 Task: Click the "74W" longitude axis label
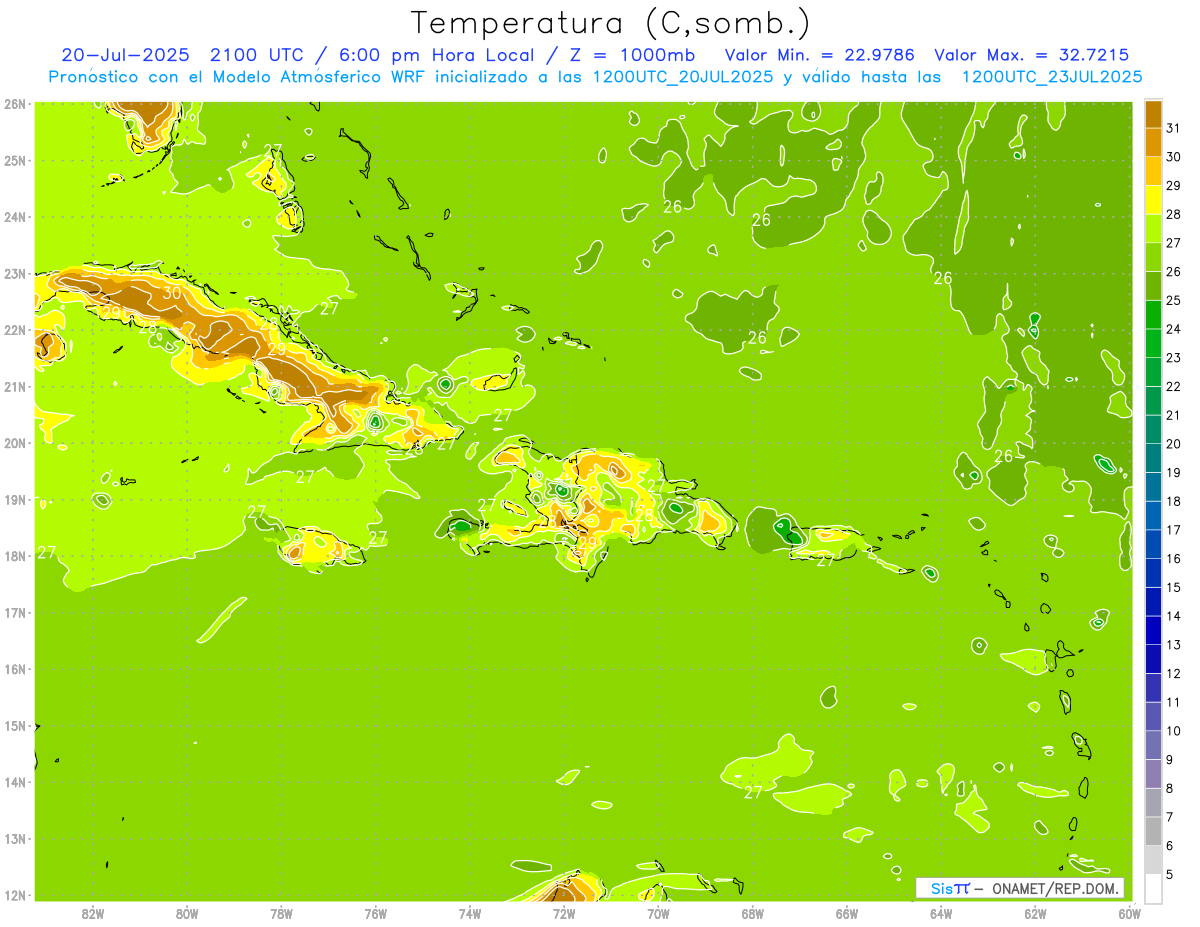[470, 913]
